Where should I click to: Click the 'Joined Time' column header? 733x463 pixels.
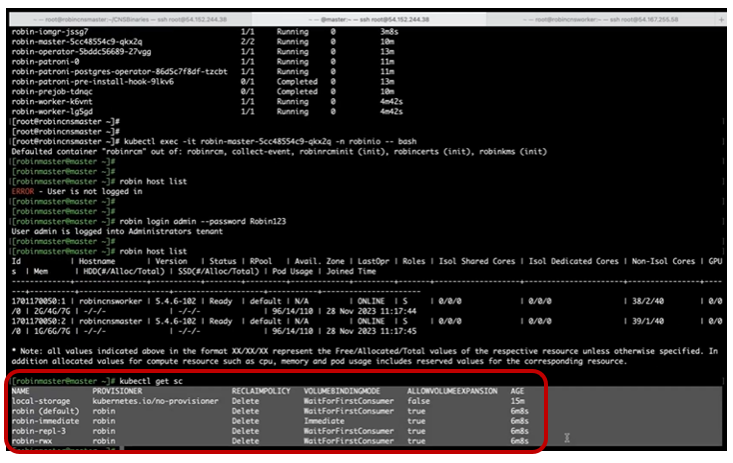pyautogui.click(x=351, y=271)
